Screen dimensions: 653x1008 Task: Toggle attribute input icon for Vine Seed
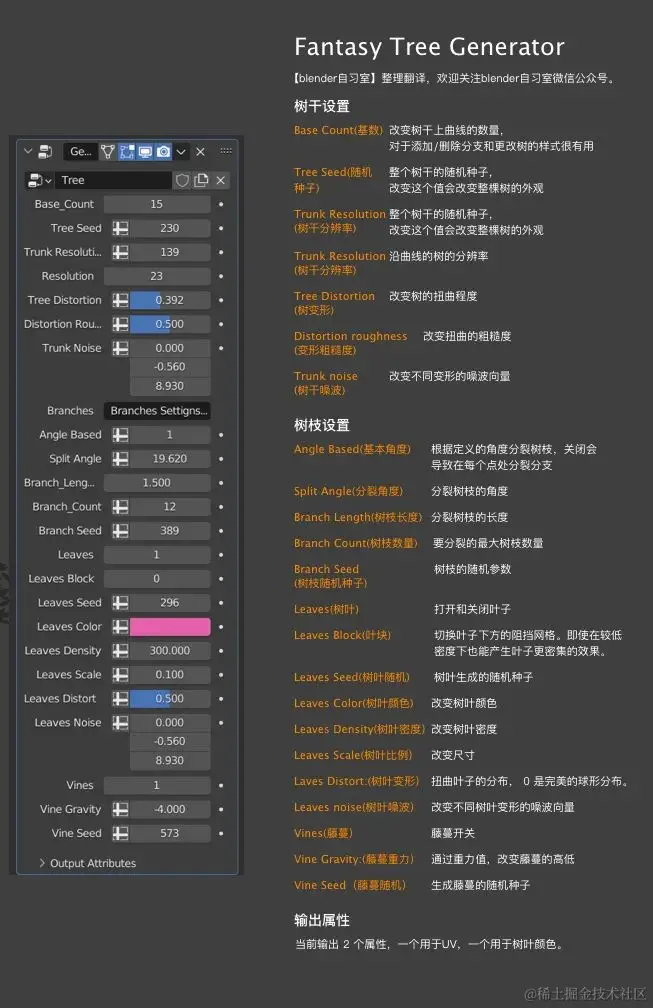[120, 833]
